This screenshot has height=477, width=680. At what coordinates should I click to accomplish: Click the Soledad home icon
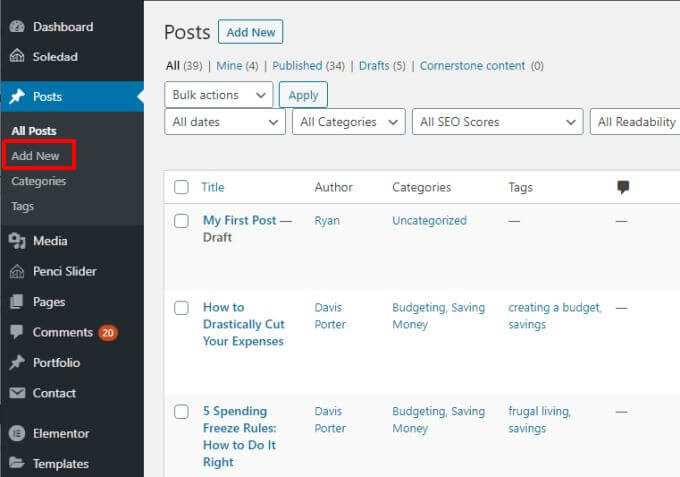pyautogui.click(x=17, y=57)
